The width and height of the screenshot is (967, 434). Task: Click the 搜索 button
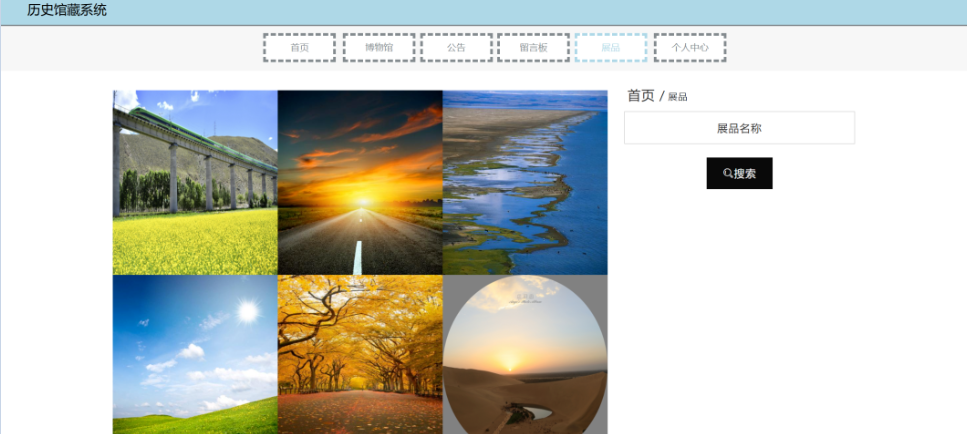coord(739,173)
